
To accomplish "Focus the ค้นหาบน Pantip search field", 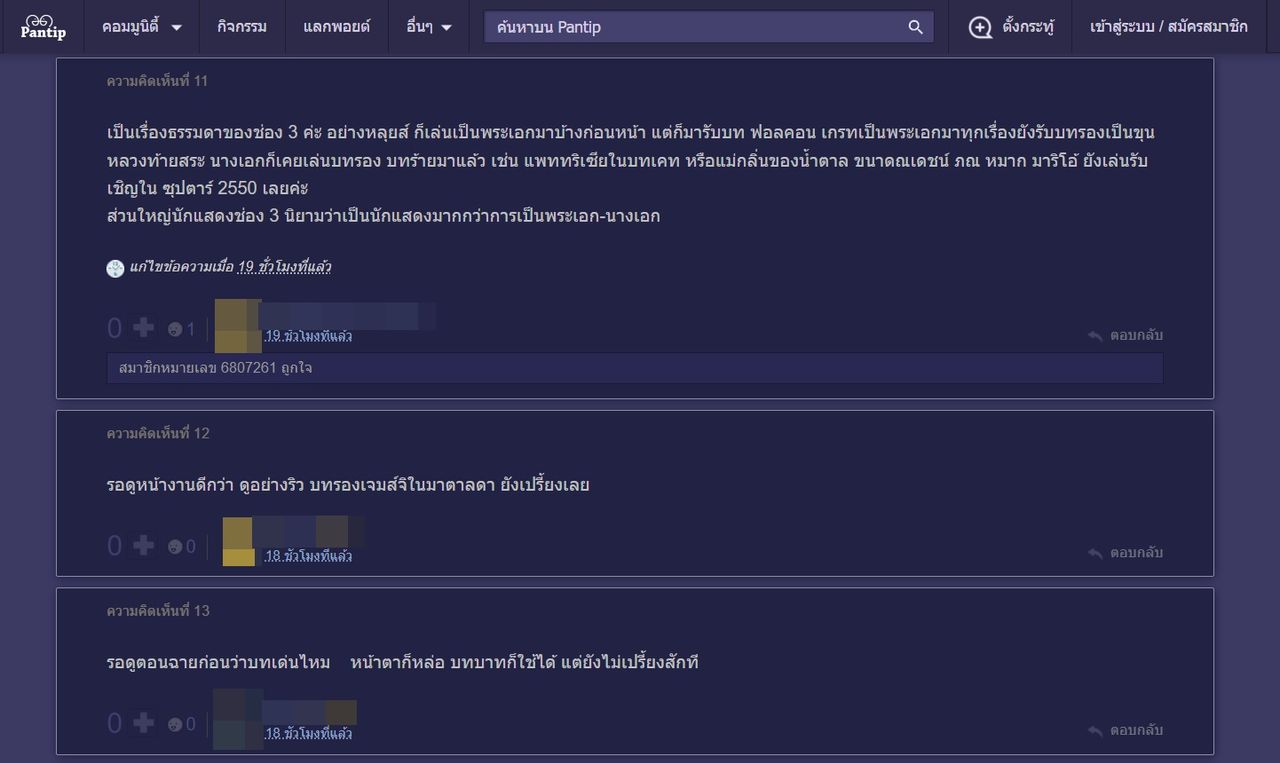I will point(695,27).
